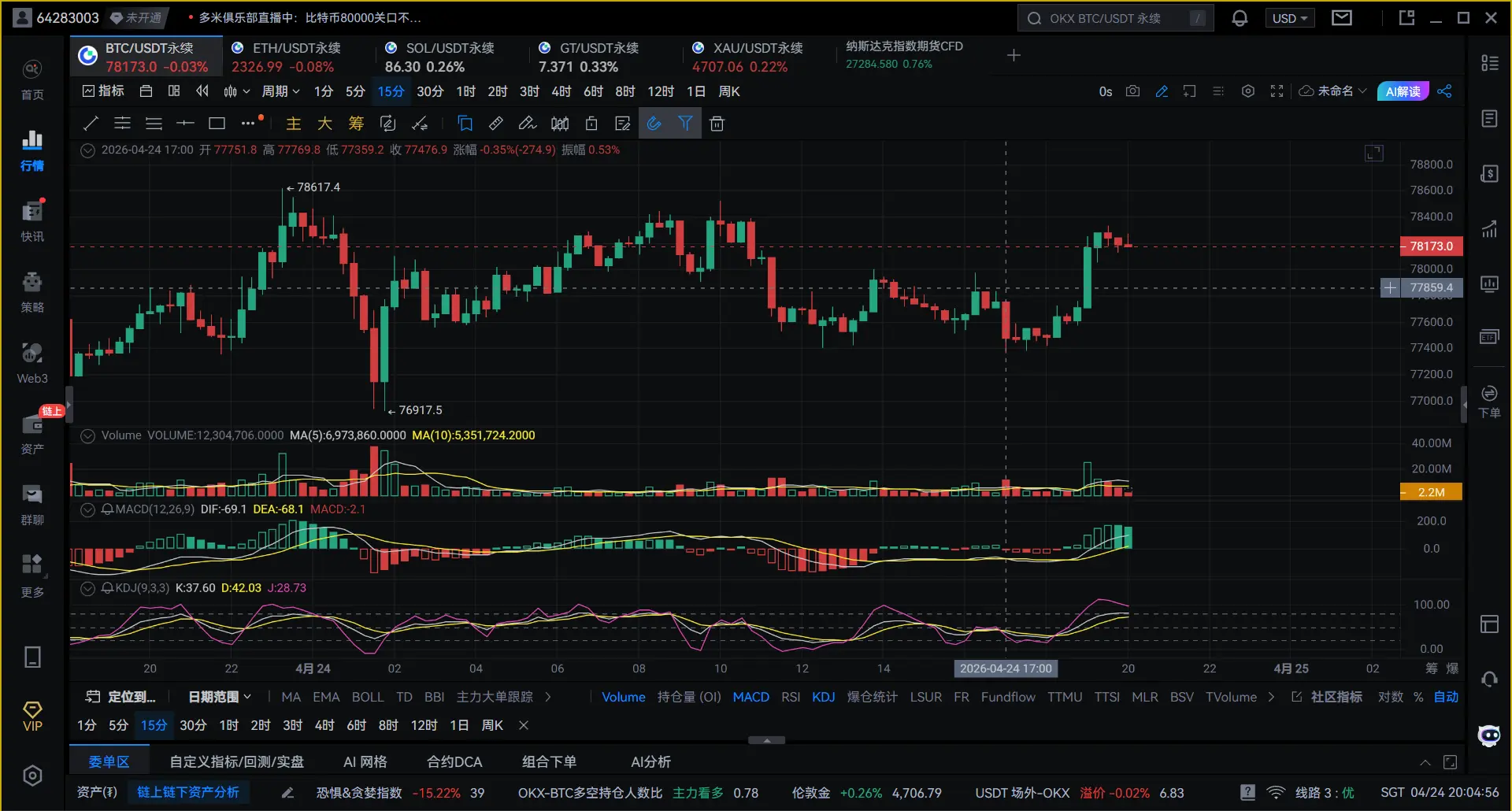Viewport: 1512px width, 811px height.
Task: Toggle the drawing filter funnel tool
Action: (x=685, y=123)
